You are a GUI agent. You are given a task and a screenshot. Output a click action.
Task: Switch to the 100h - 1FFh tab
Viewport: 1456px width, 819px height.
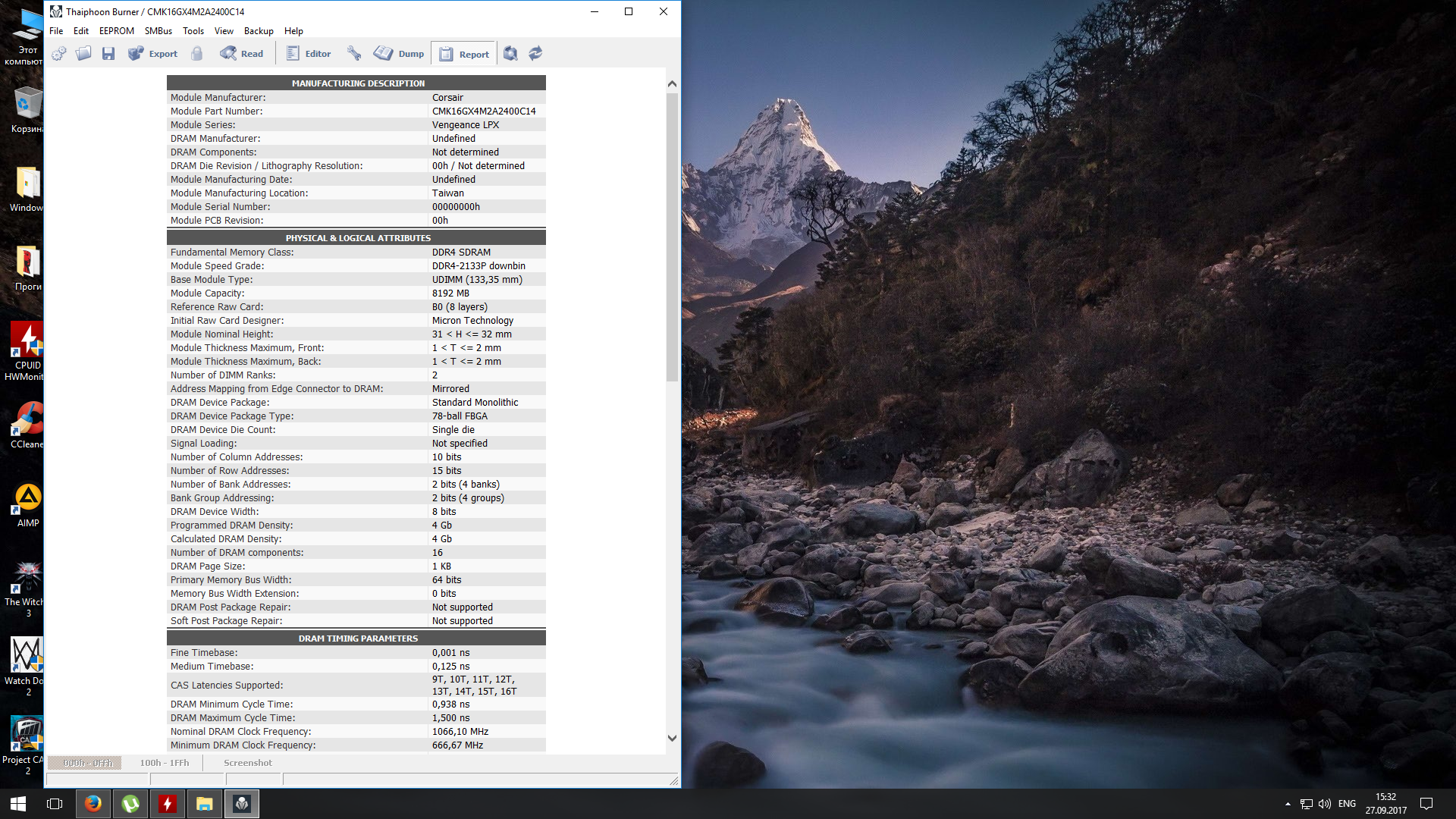click(164, 763)
